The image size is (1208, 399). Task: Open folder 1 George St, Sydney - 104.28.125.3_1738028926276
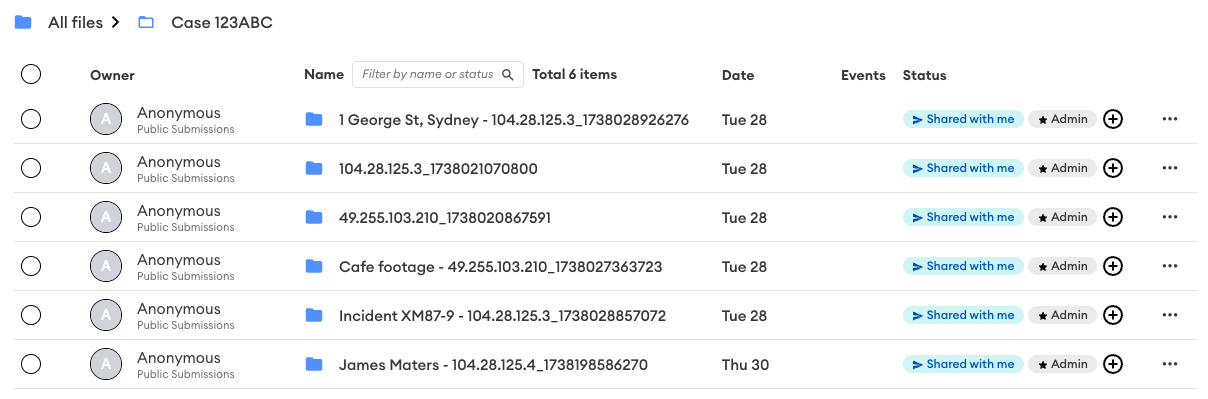(x=514, y=120)
